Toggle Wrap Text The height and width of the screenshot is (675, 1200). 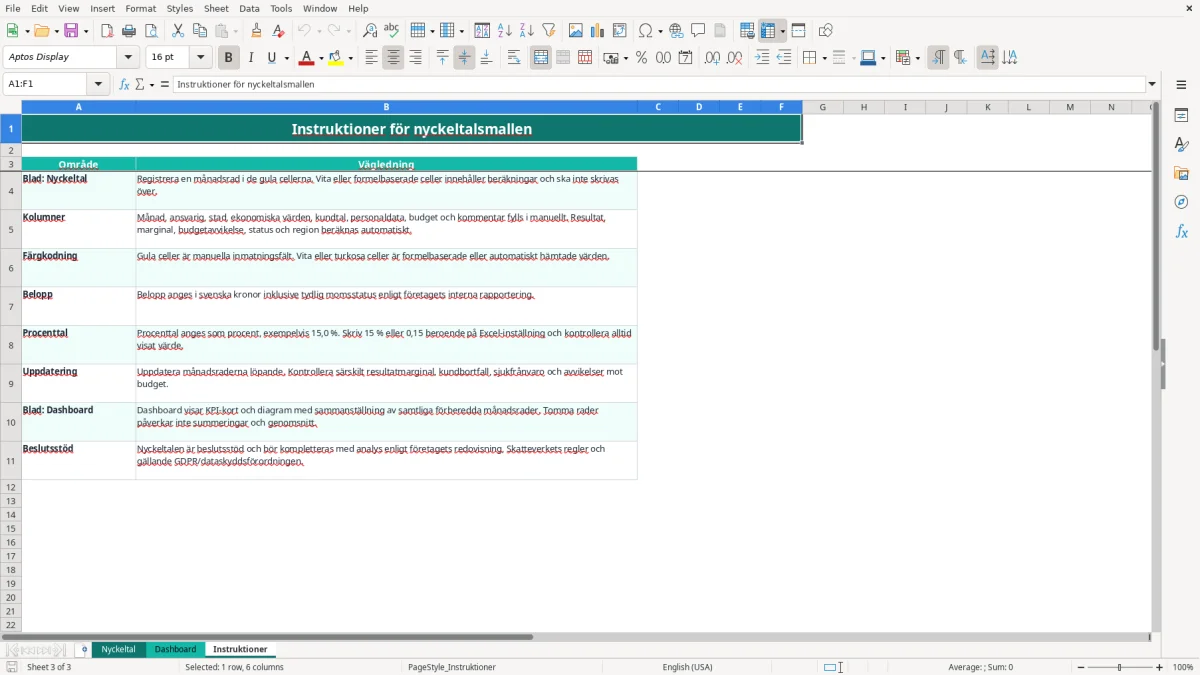pos(514,58)
